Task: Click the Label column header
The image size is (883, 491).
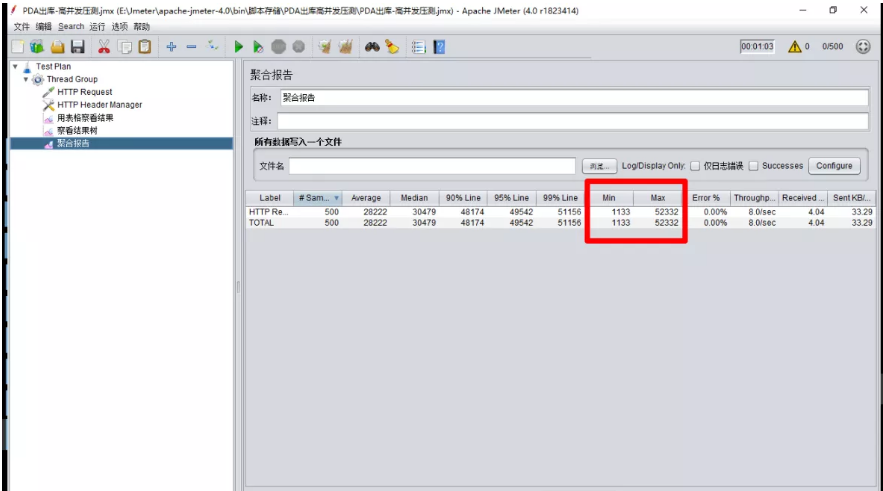Action: (270, 198)
